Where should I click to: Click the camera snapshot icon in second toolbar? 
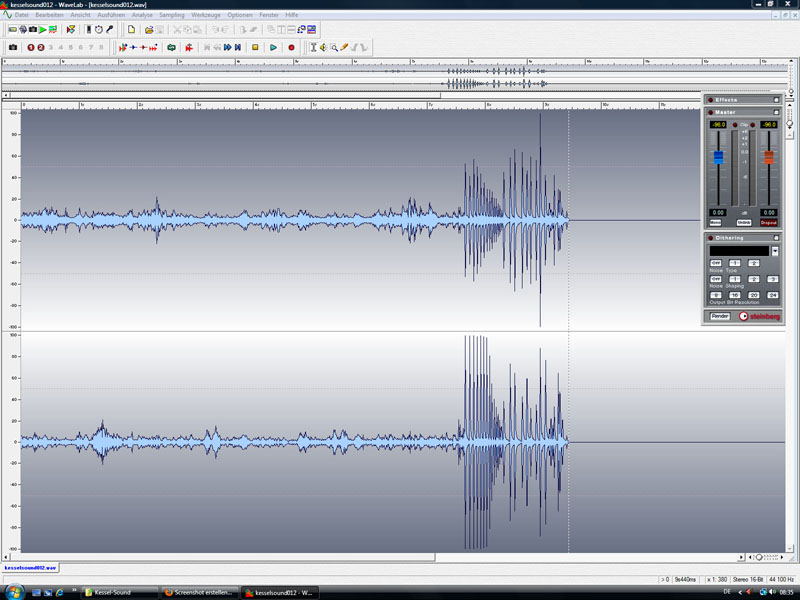coord(13,47)
